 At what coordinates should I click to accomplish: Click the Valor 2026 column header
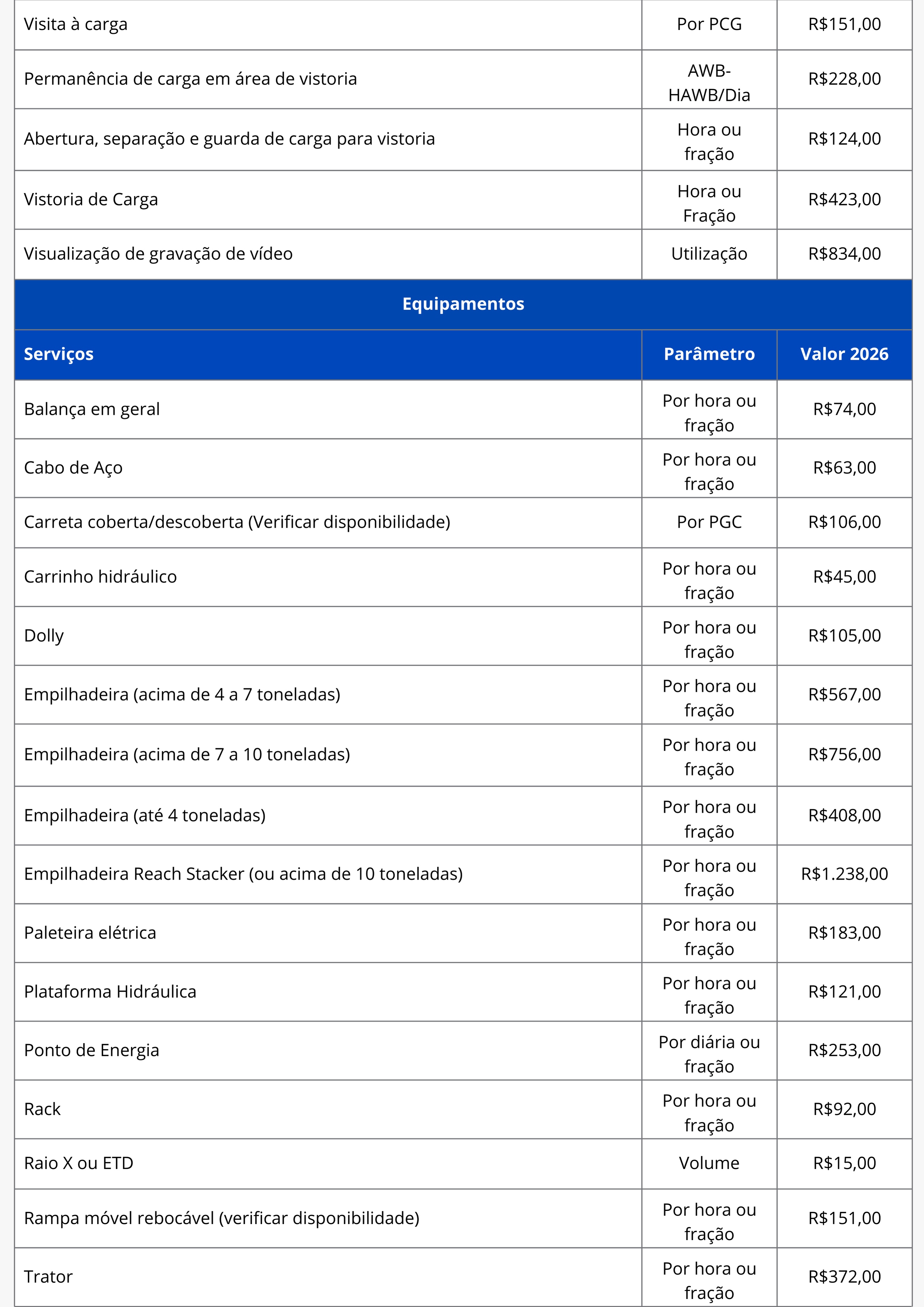[x=844, y=354]
